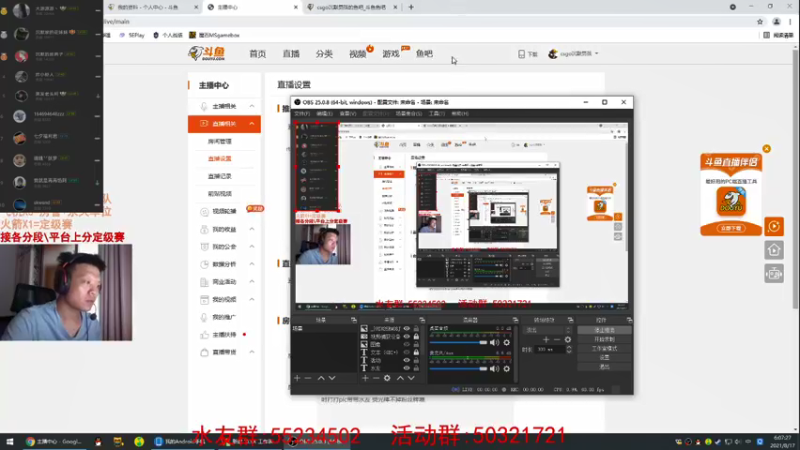Add a new source with the plus icon
800x450 pixels.
click(365, 378)
